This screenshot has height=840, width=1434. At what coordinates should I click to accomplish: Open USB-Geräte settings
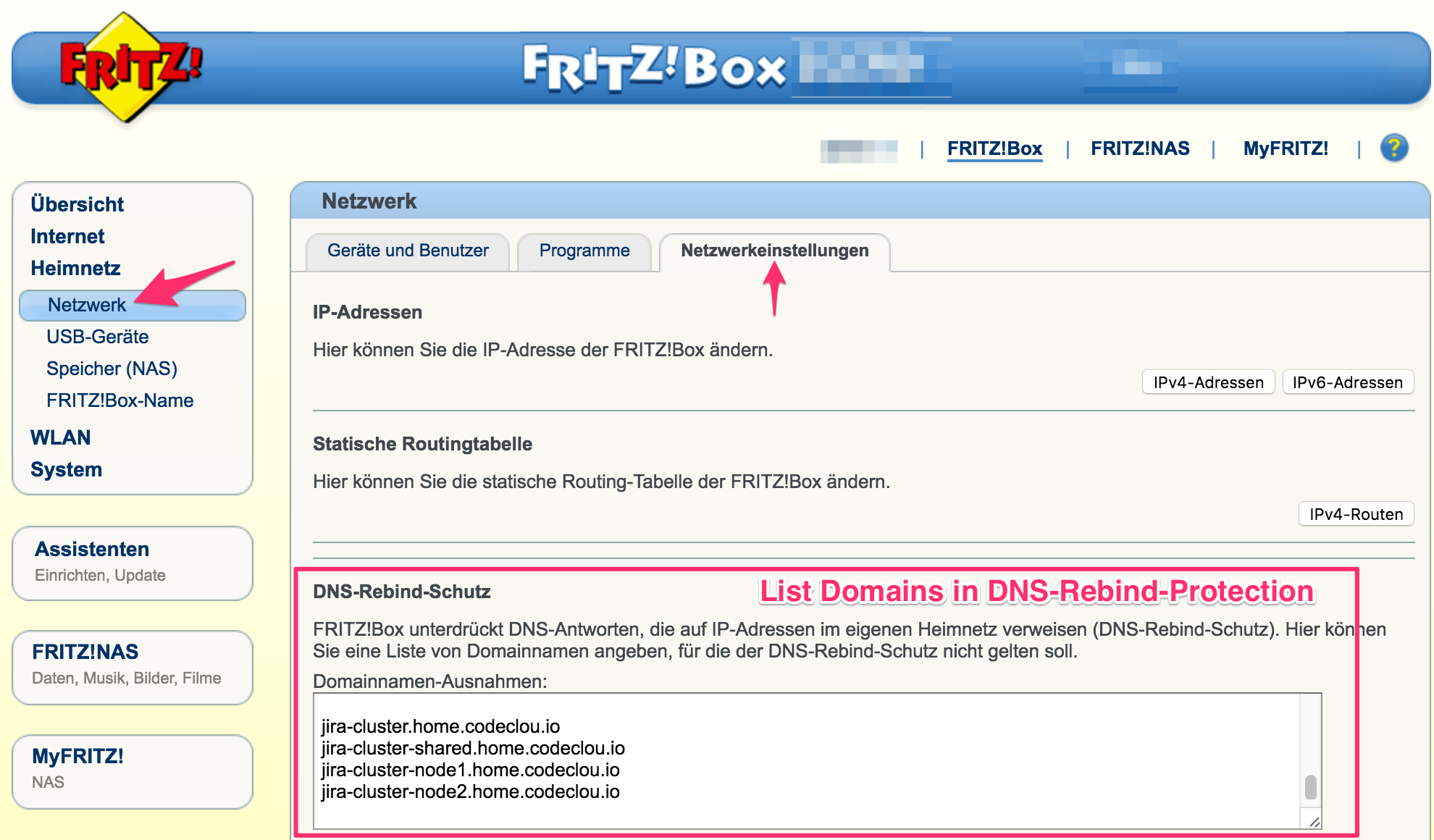[x=97, y=336]
